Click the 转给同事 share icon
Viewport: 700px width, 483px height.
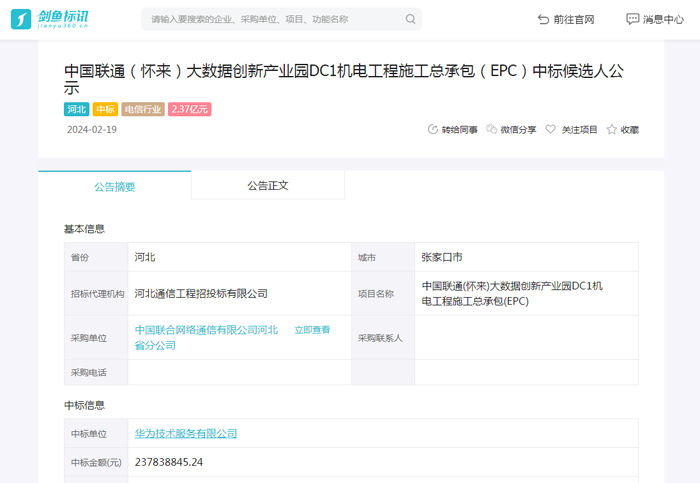[x=433, y=129]
